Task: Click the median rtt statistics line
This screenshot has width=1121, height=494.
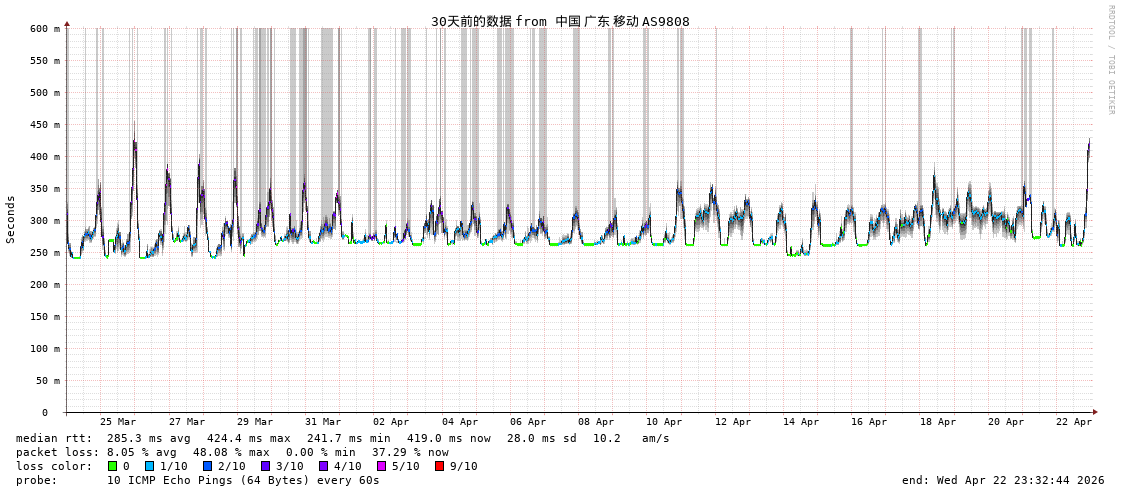Action: pyautogui.click(x=342, y=438)
